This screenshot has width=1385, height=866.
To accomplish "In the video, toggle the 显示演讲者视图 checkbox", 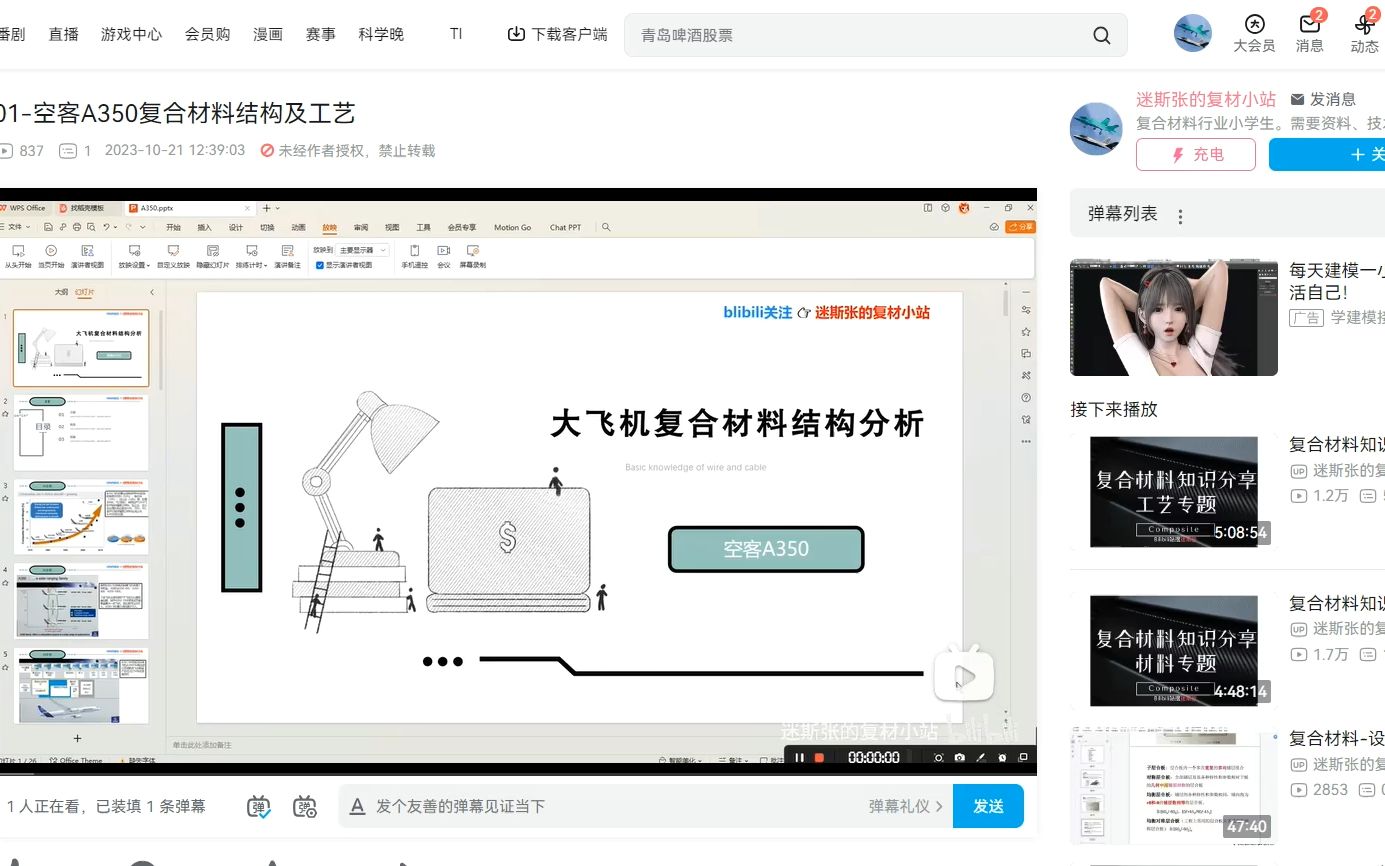I will click(x=319, y=266).
